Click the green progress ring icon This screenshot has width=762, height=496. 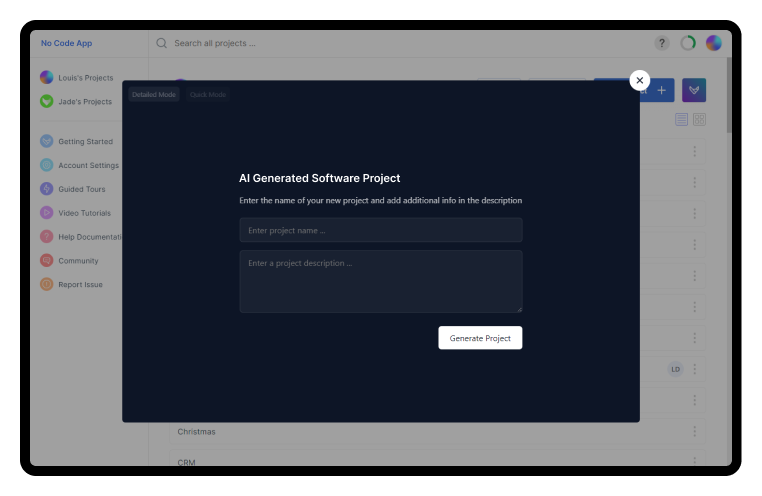click(688, 43)
